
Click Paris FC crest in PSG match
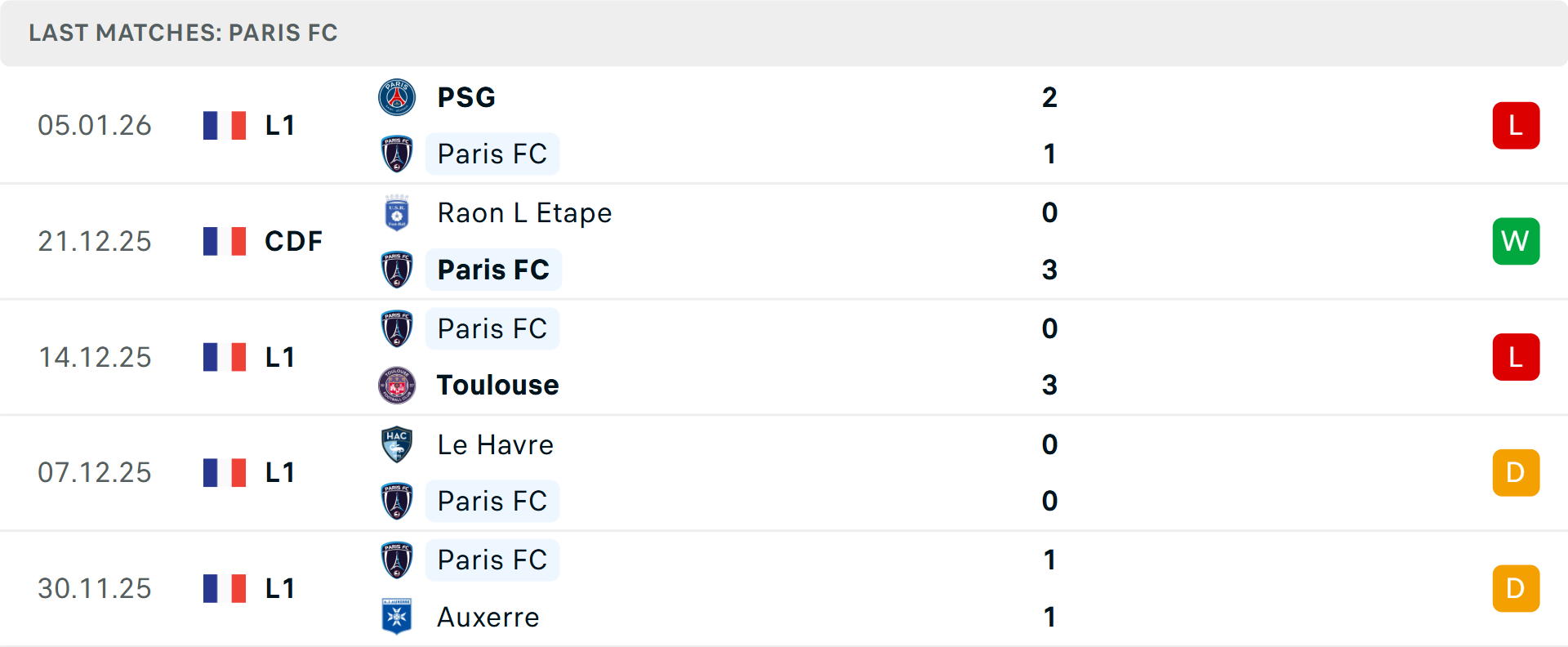[397, 154]
